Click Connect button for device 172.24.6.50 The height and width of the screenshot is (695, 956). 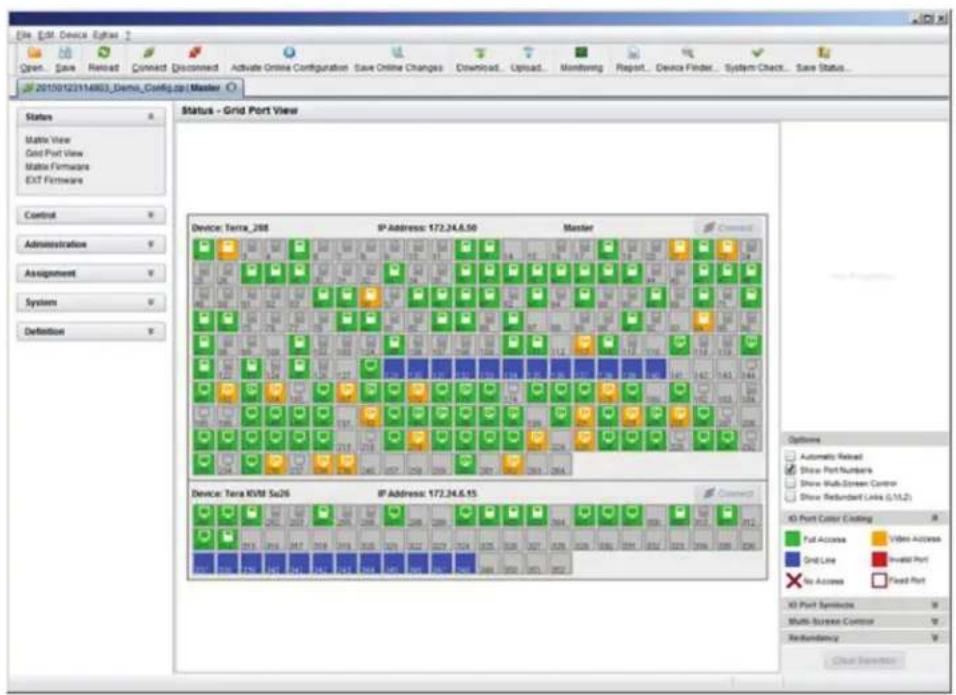[x=728, y=227]
